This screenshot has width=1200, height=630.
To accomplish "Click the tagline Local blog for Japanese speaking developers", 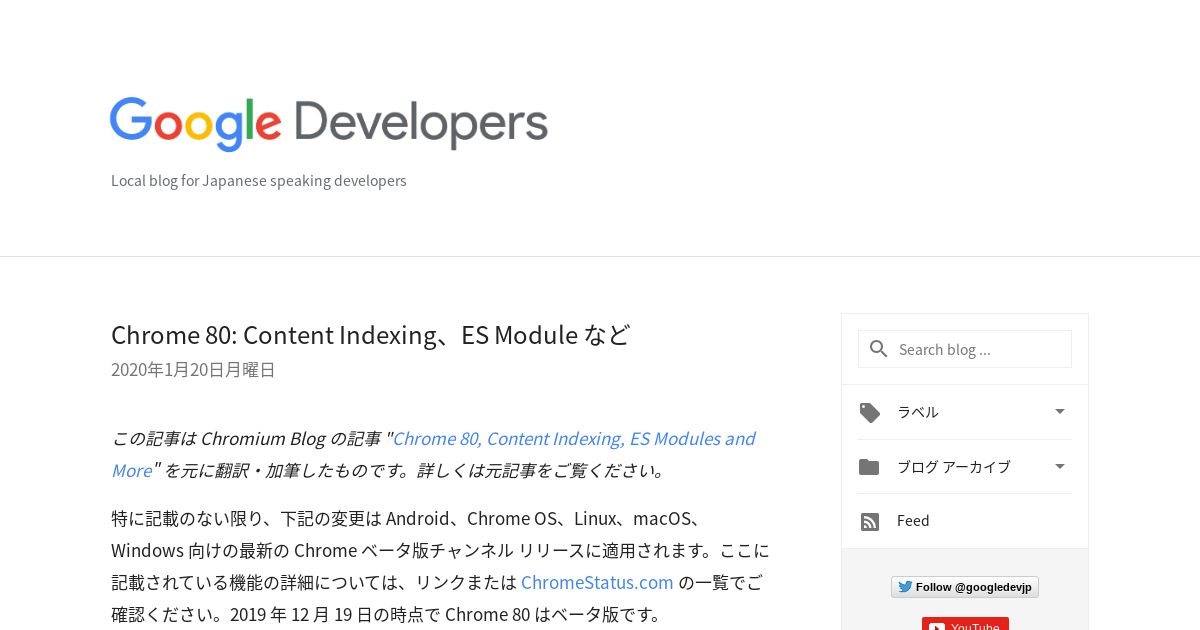I will pyautogui.click(x=259, y=181).
